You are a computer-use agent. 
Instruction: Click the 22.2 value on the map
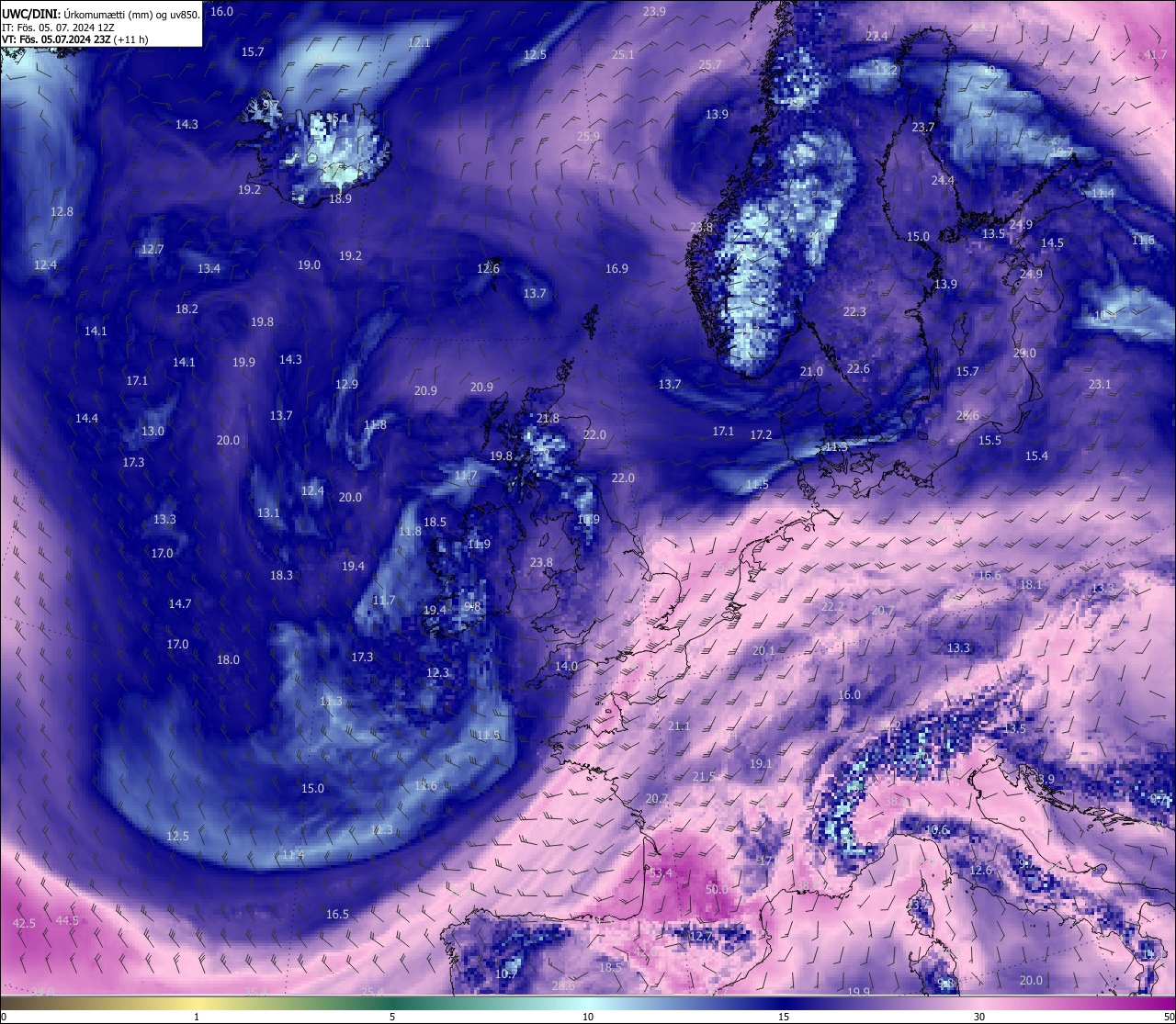(832, 606)
